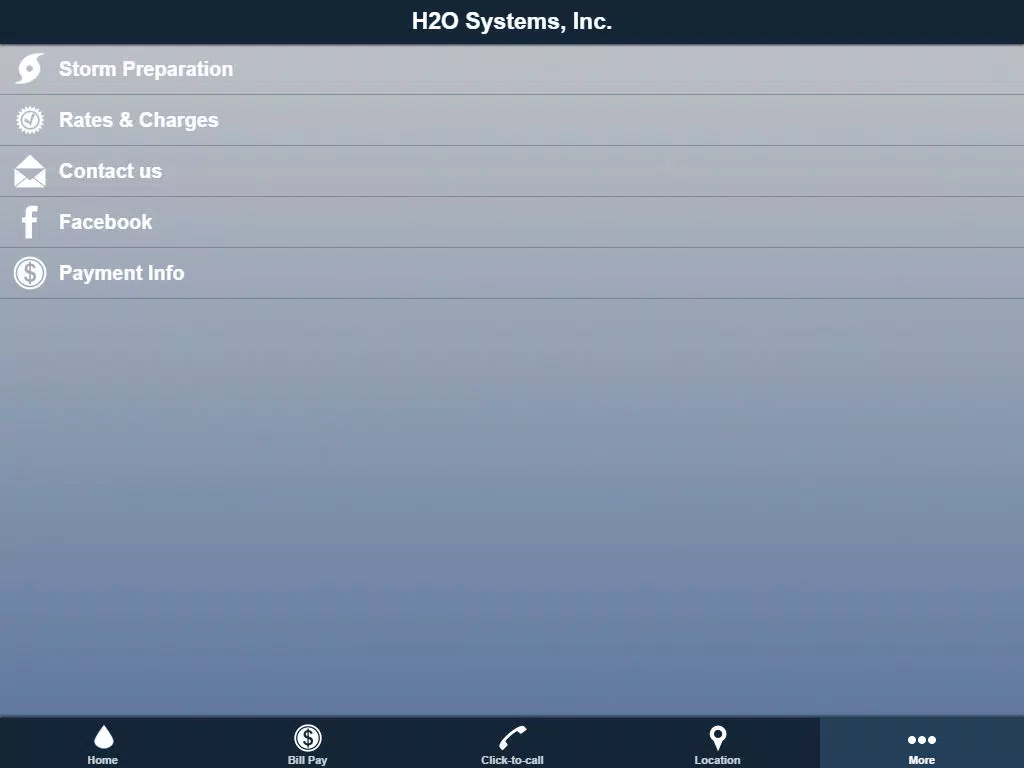This screenshot has height=768, width=1024.
Task: Open the Storm Preparation text entry
Action: 146,69
